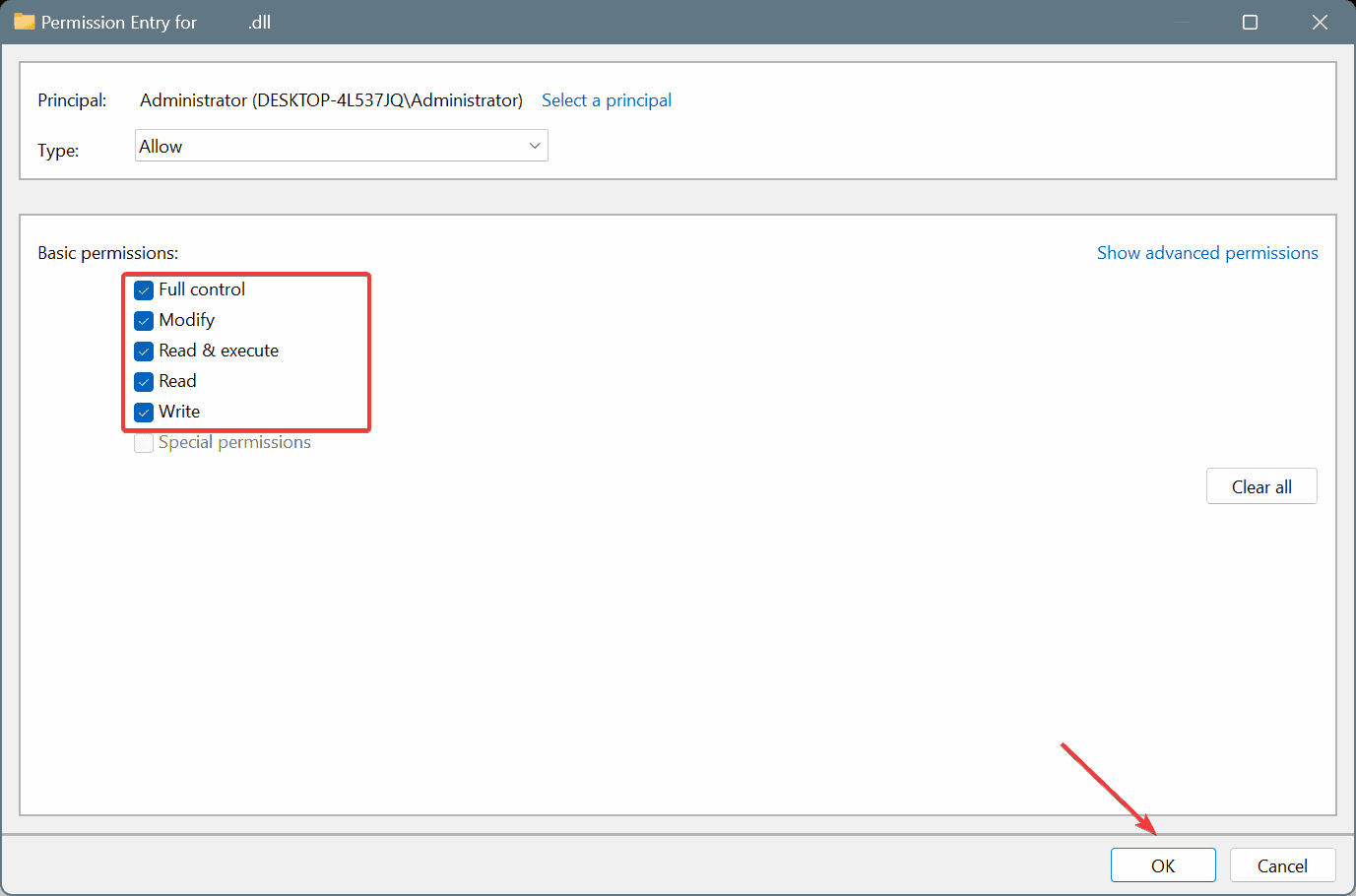Viewport: 1356px width, 896px height.
Task: Click the folder icon in title bar
Action: coord(25,22)
